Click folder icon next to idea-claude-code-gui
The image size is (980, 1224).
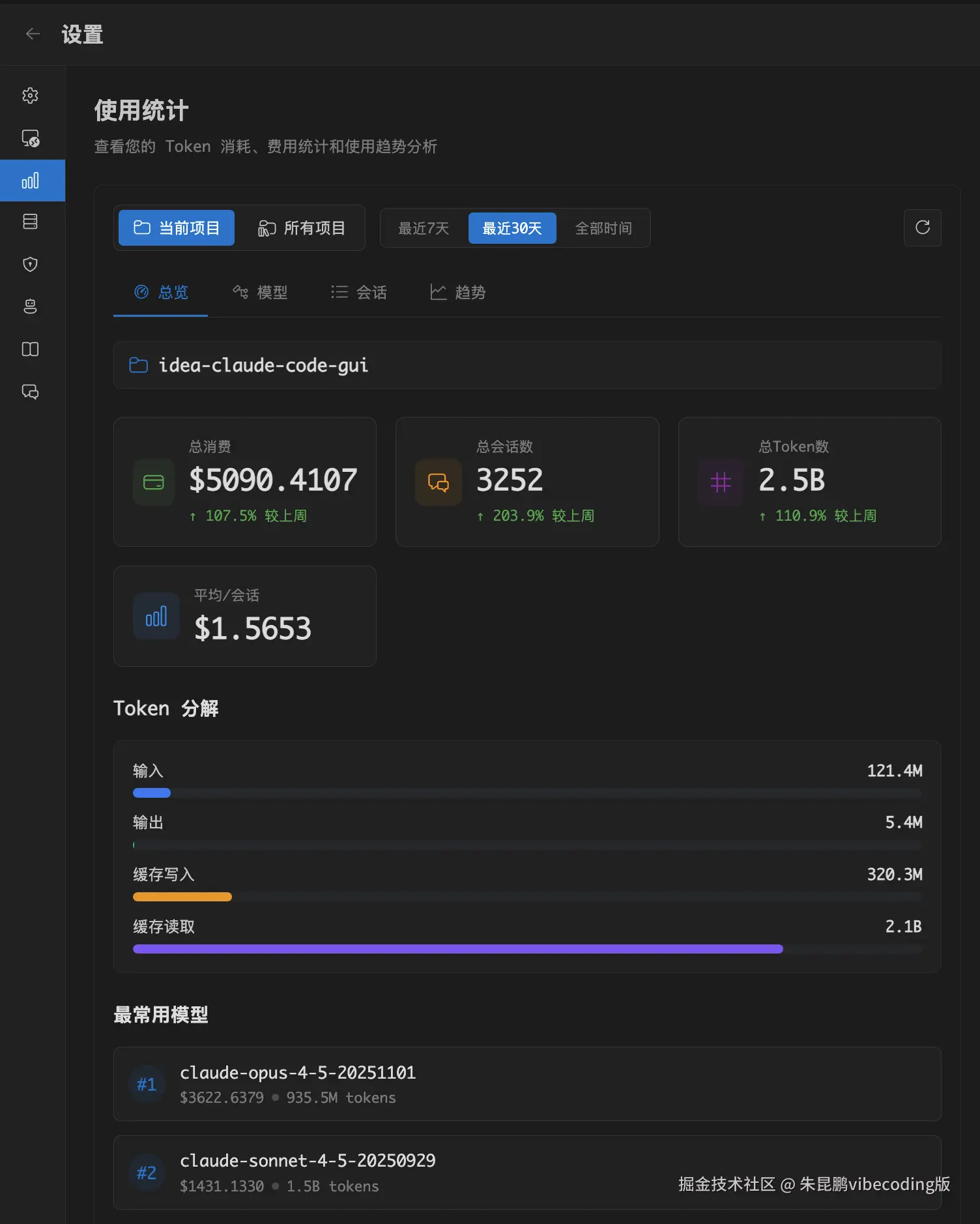pos(138,365)
